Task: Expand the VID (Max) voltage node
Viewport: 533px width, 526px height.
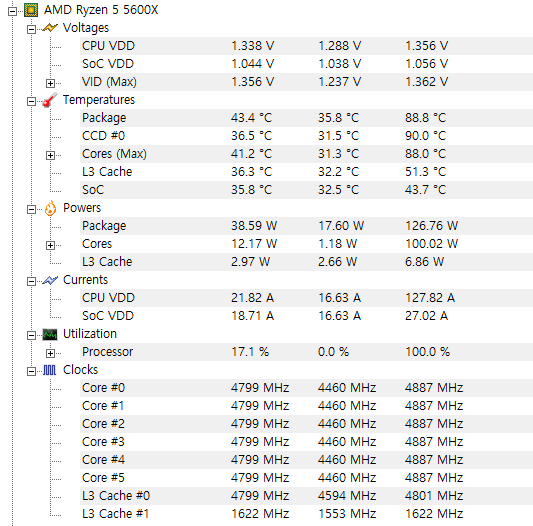Action: [x=50, y=83]
